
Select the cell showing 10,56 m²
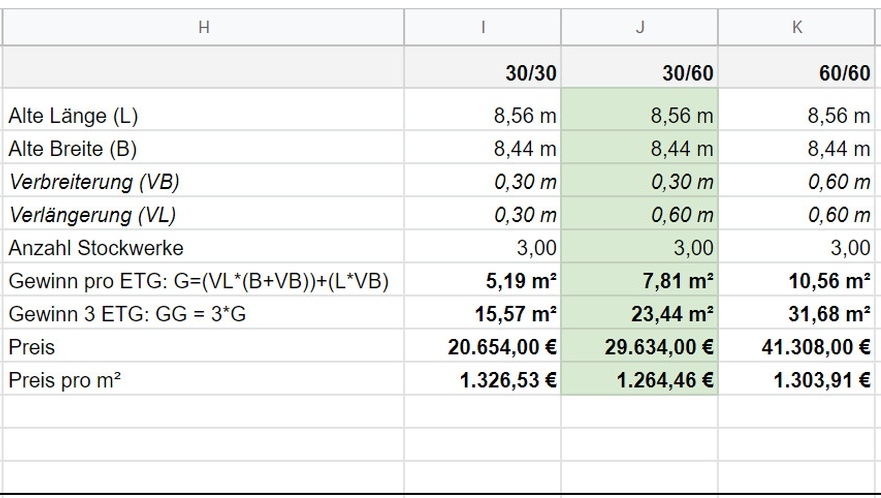click(x=797, y=280)
